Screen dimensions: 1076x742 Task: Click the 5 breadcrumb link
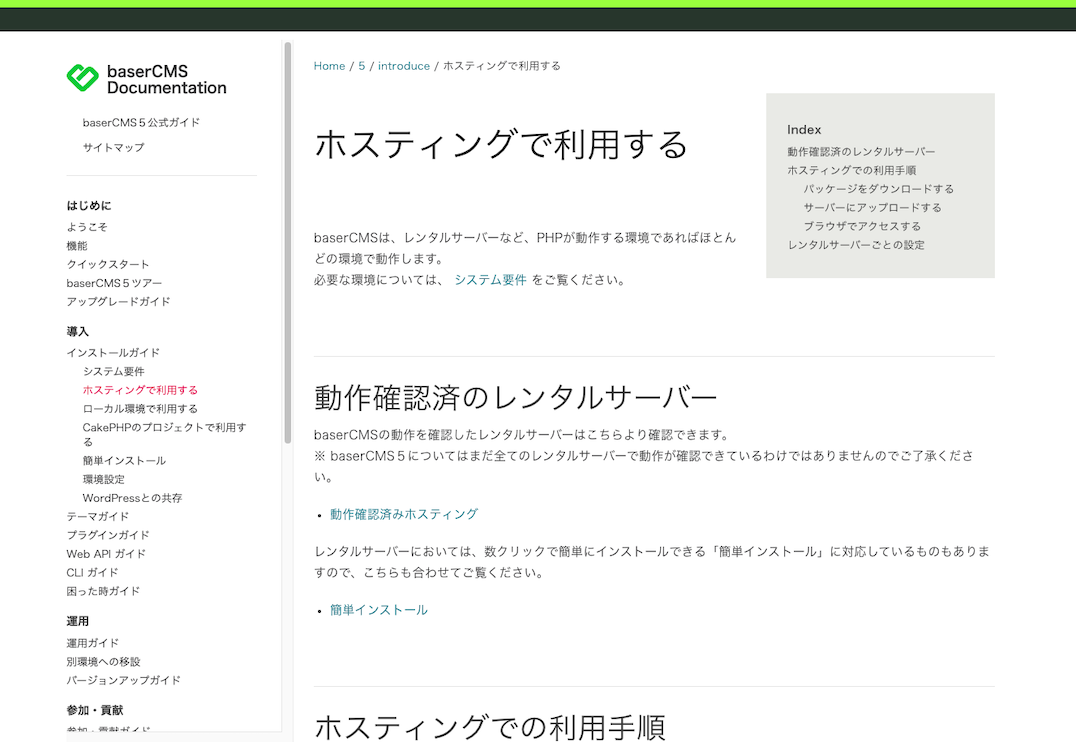362,66
